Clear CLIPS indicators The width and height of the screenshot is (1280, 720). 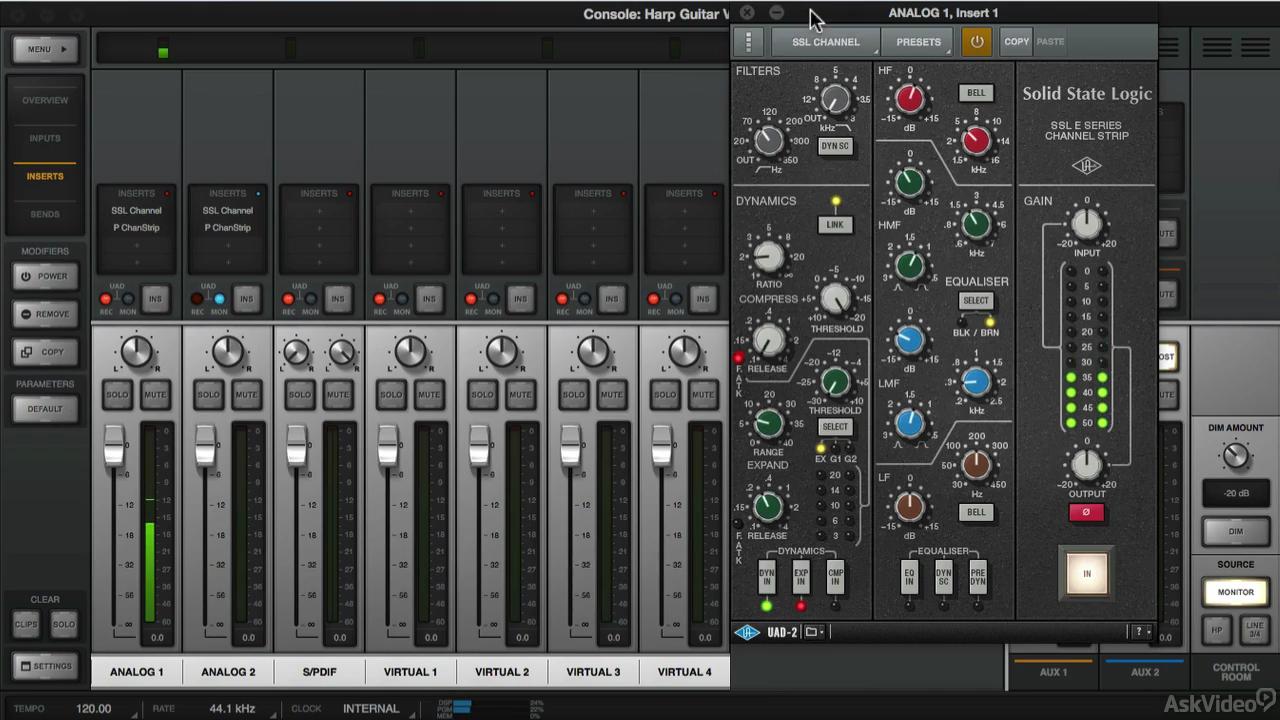tap(26, 625)
